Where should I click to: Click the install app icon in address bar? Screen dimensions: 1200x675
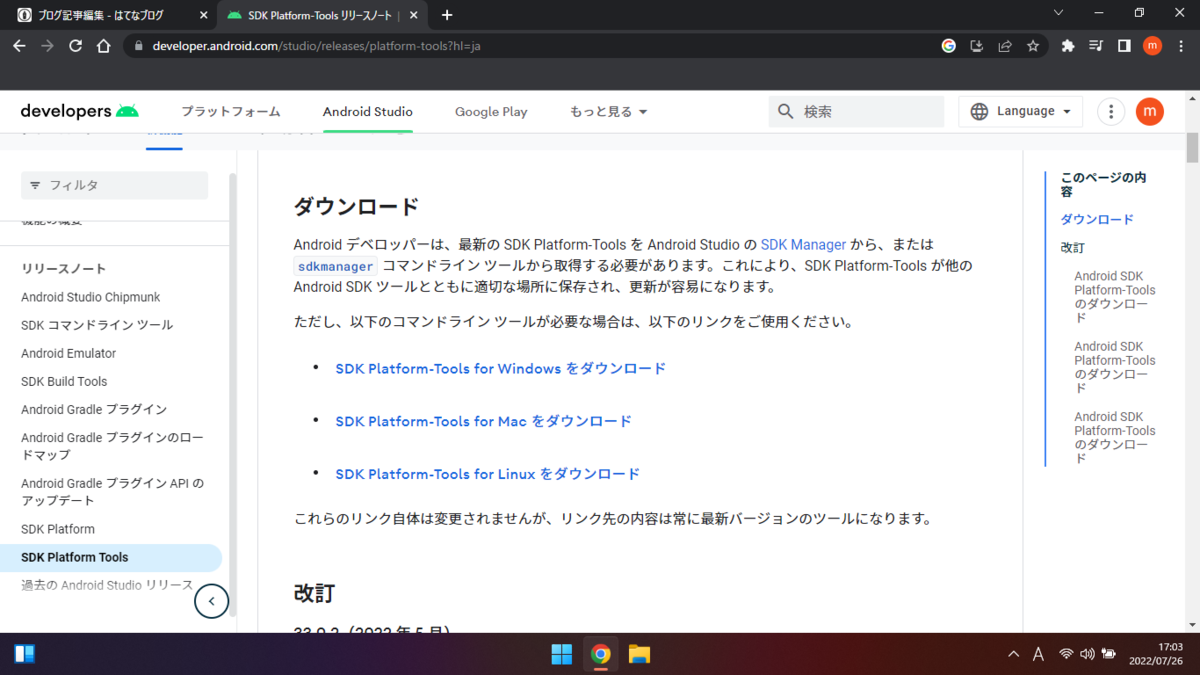977,46
